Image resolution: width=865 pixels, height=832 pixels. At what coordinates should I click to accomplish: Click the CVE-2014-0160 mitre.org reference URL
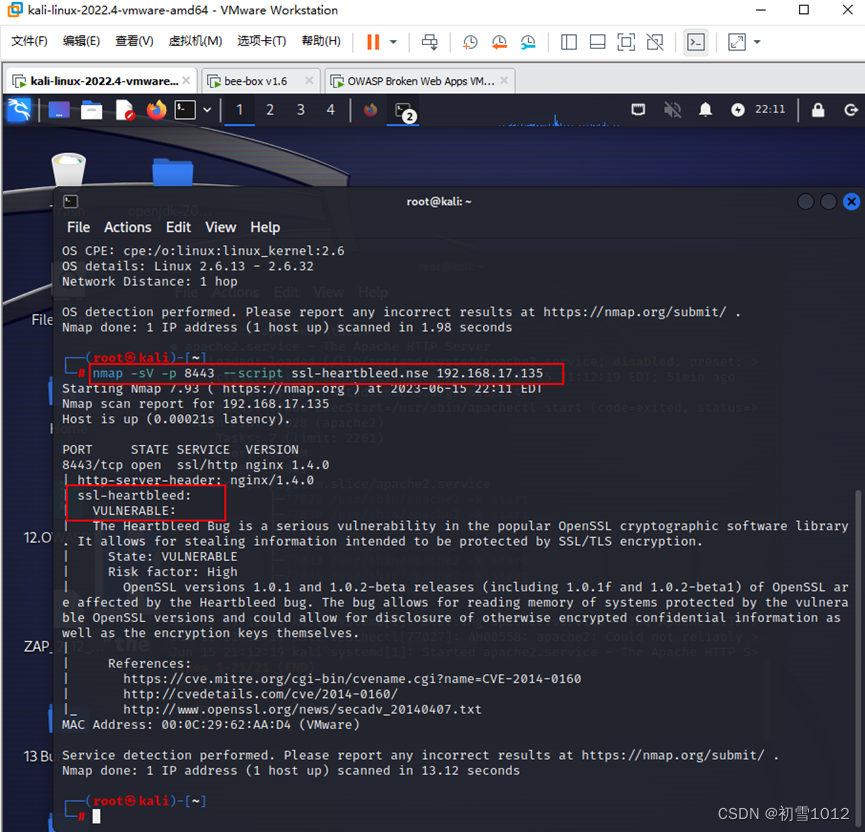coord(352,679)
